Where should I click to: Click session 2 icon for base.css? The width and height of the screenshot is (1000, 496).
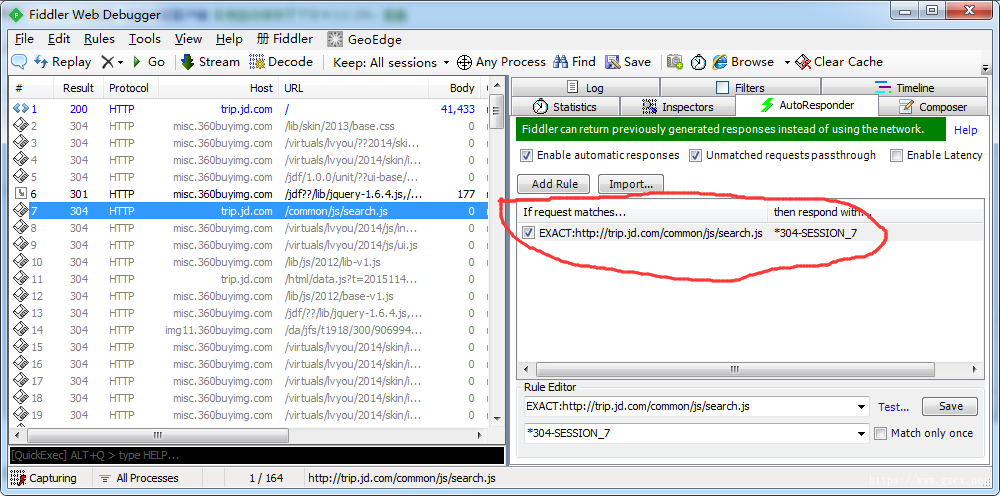(20, 126)
